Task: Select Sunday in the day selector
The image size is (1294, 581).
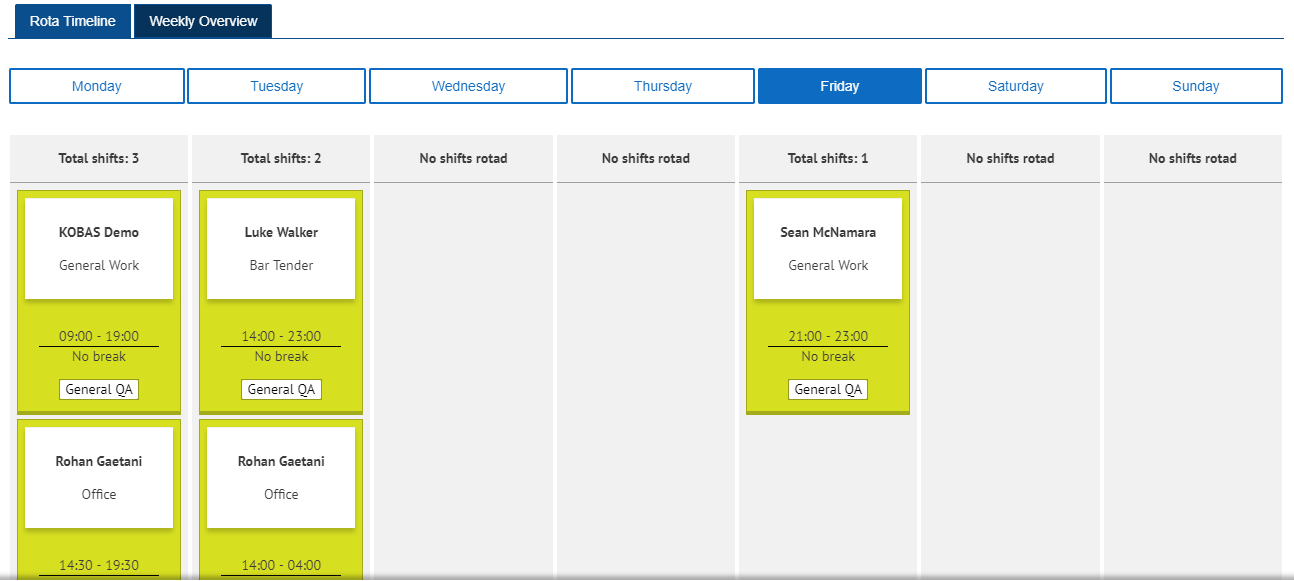Action: 1196,85
